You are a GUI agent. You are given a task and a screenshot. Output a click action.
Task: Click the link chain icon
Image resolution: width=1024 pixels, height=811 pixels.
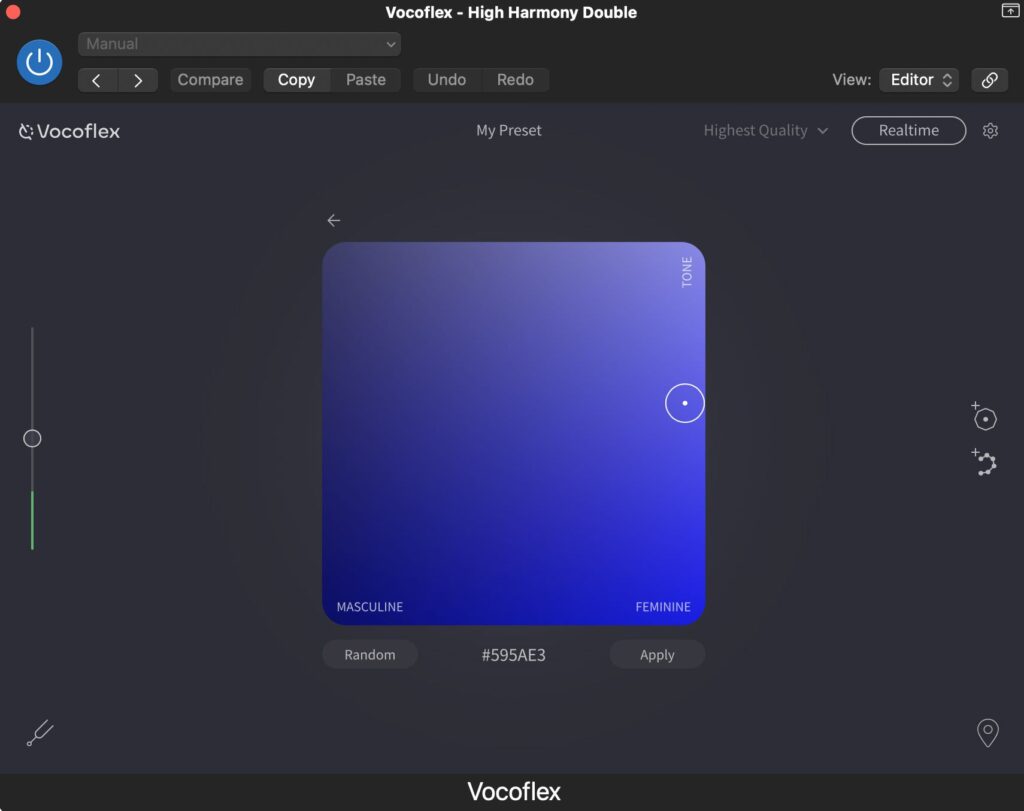click(x=989, y=80)
